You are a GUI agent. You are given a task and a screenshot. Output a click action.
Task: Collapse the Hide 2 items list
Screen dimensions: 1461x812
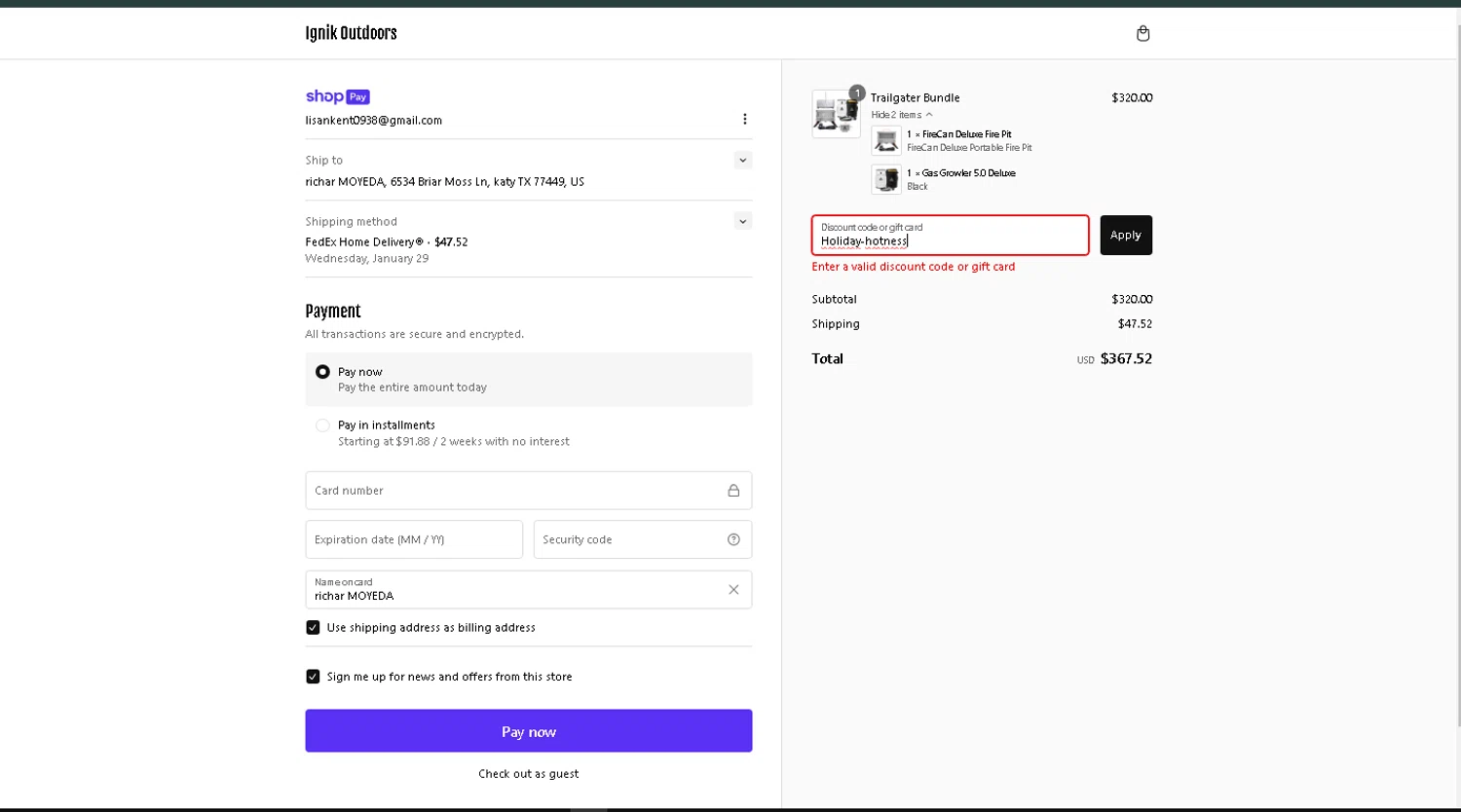pos(902,115)
